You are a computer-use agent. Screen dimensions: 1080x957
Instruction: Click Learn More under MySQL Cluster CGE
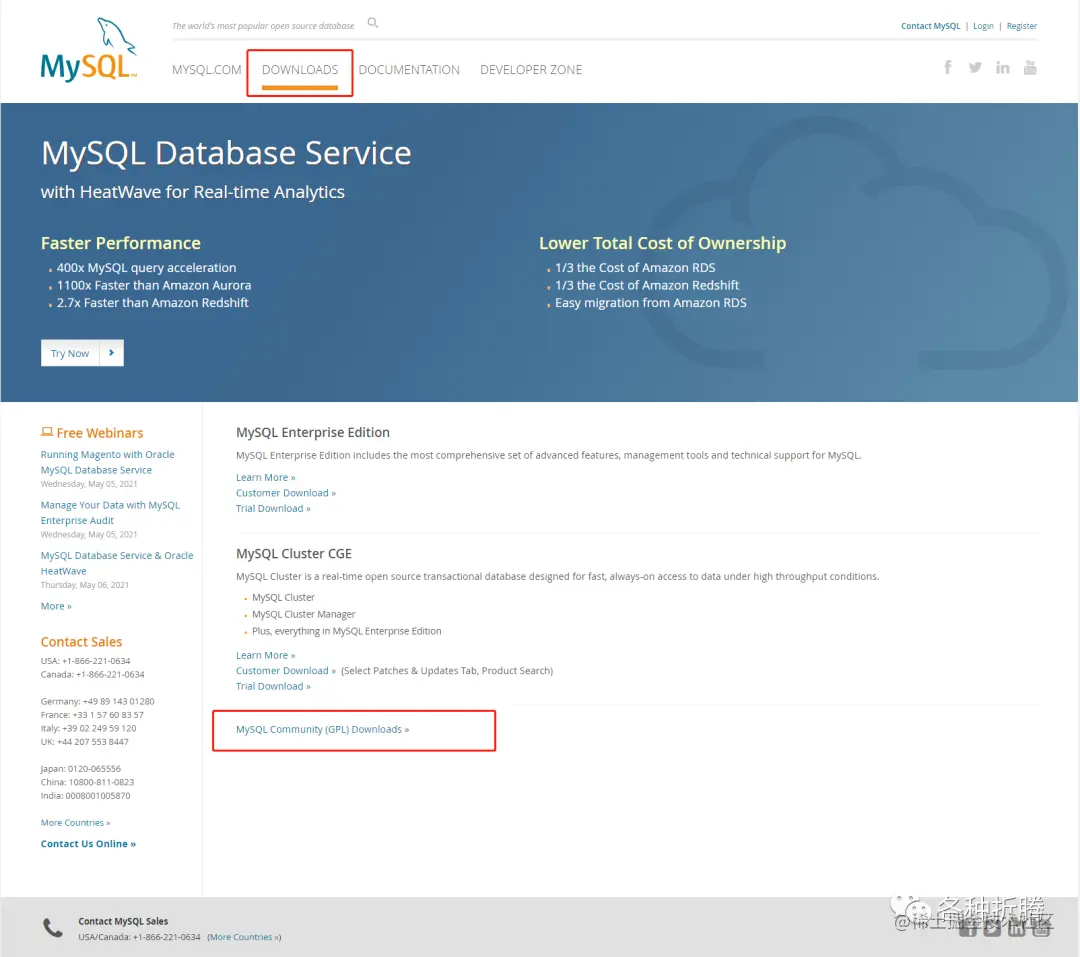[x=265, y=655]
